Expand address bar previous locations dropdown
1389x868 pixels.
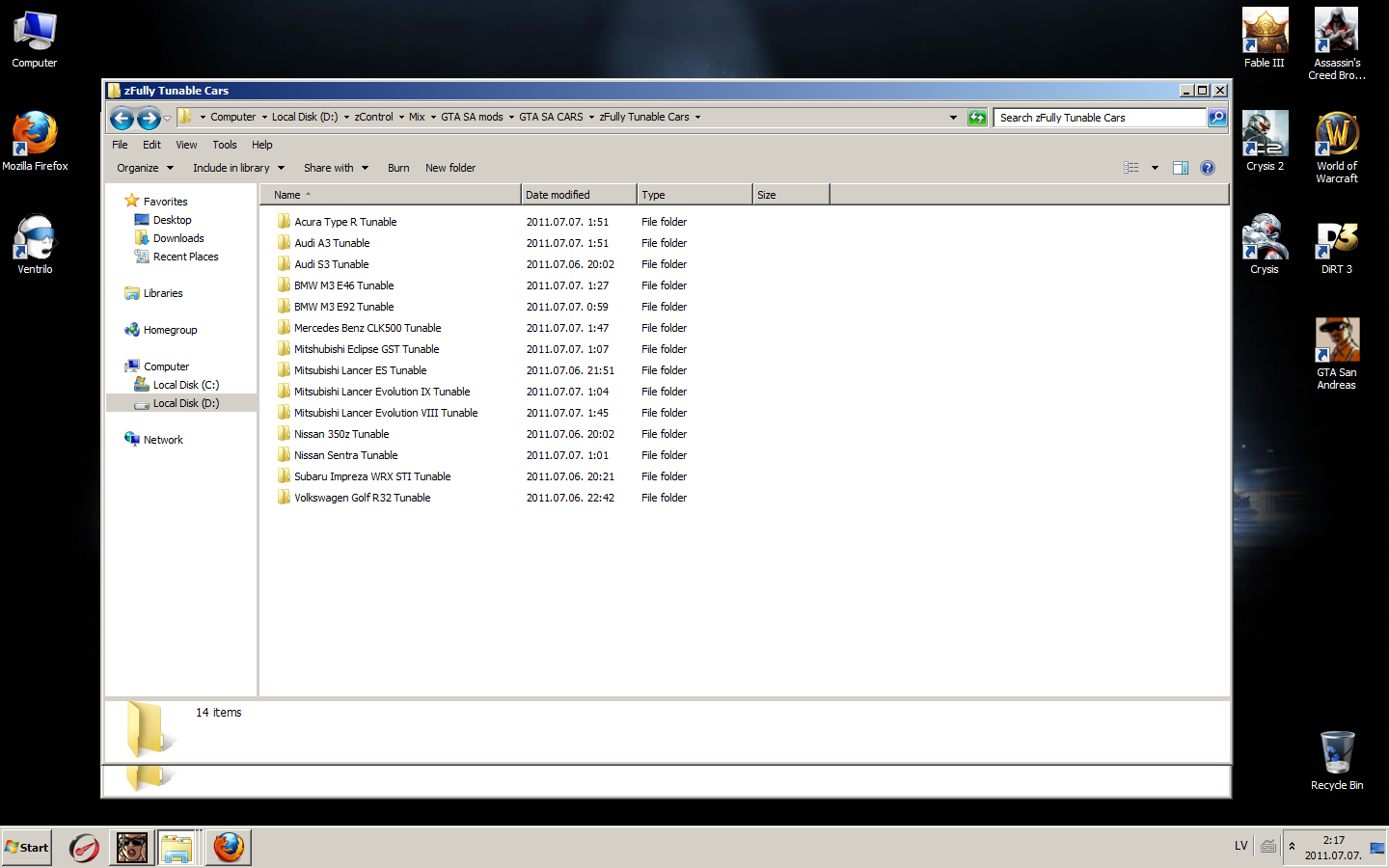[x=953, y=118]
